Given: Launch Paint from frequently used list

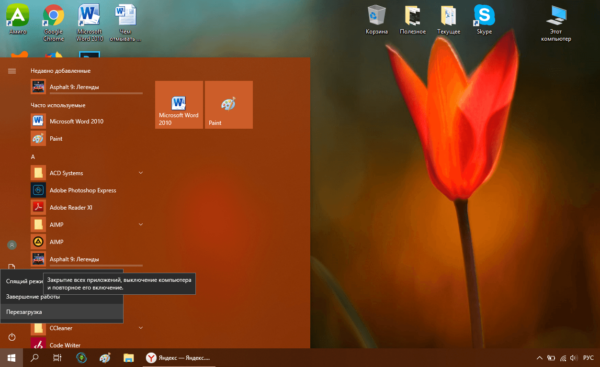Looking at the screenshot, I should click(x=86, y=139).
